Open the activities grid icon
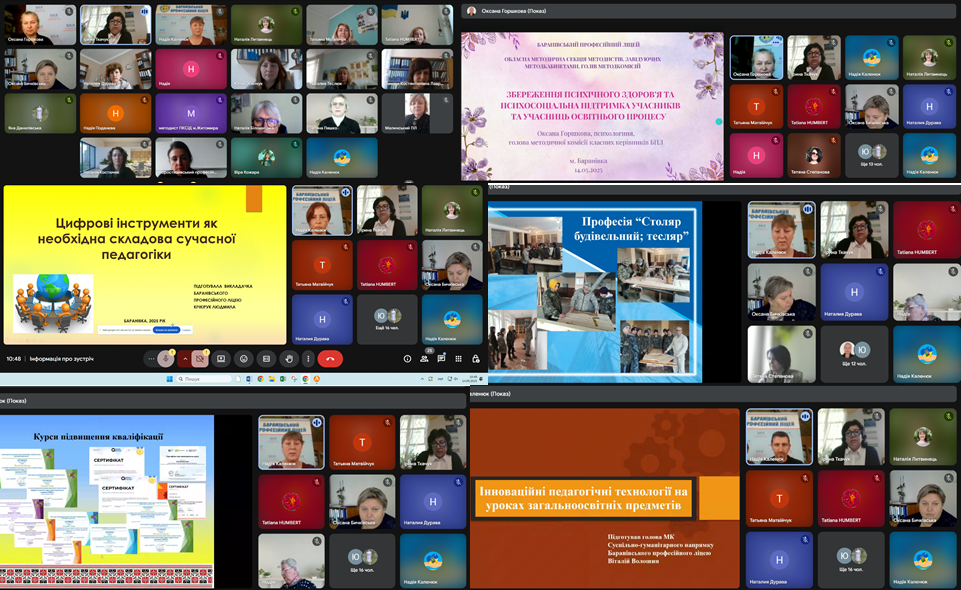The height and width of the screenshot is (590, 961). (x=460, y=358)
